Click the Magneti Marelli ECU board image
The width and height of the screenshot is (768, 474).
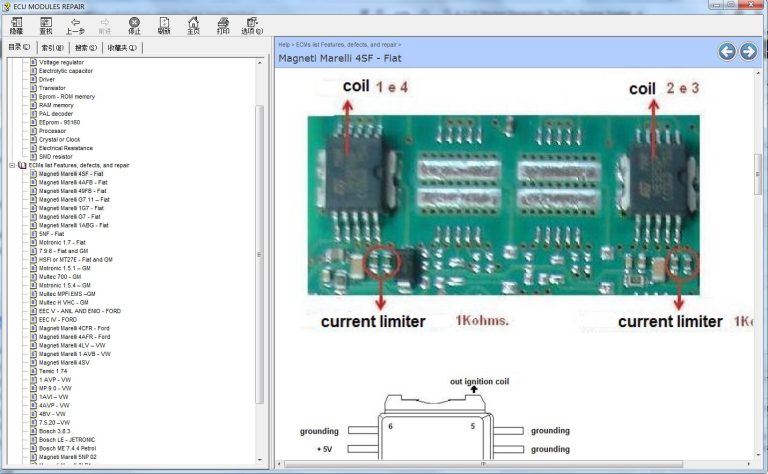[503, 205]
